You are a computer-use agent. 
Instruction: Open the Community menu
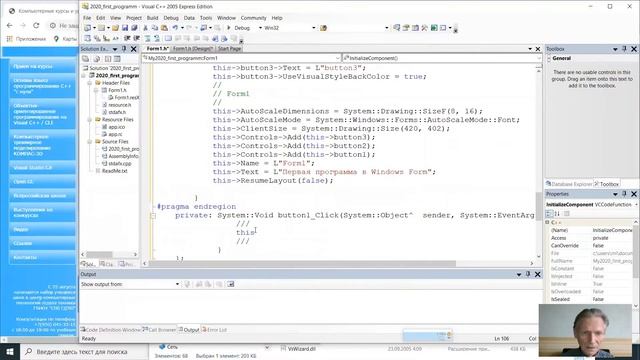253,18
